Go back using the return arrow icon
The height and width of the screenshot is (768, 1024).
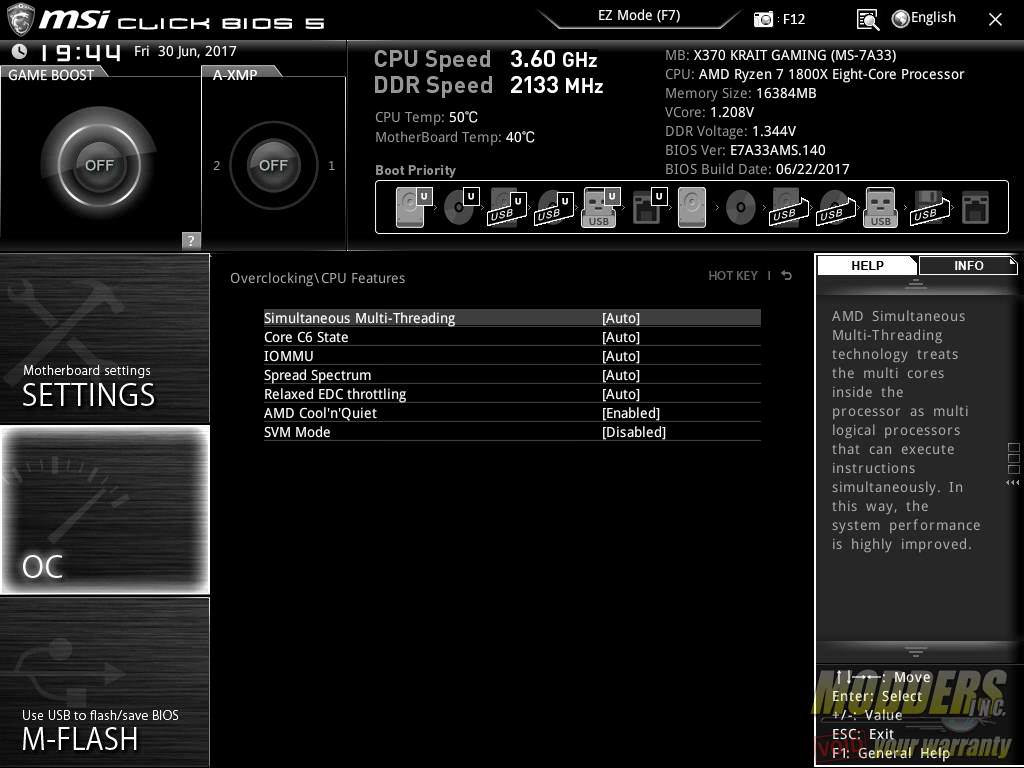click(x=787, y=276)
